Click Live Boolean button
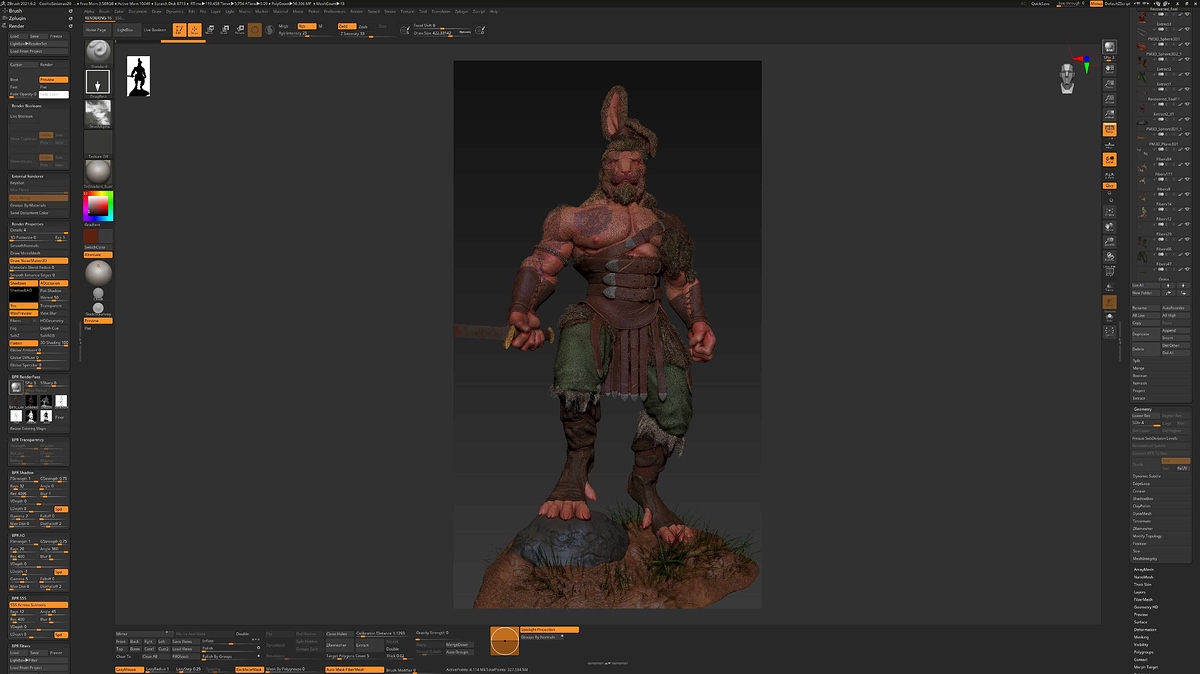Image resolution: width=1200 pixels, height=674 pixels. click(155, 30)
